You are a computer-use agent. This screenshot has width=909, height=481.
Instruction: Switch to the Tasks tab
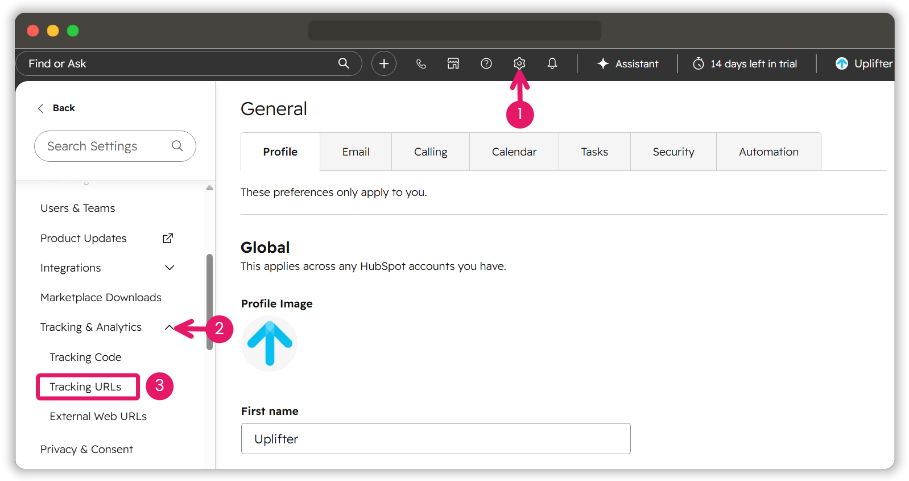click(x=594, y=152)
